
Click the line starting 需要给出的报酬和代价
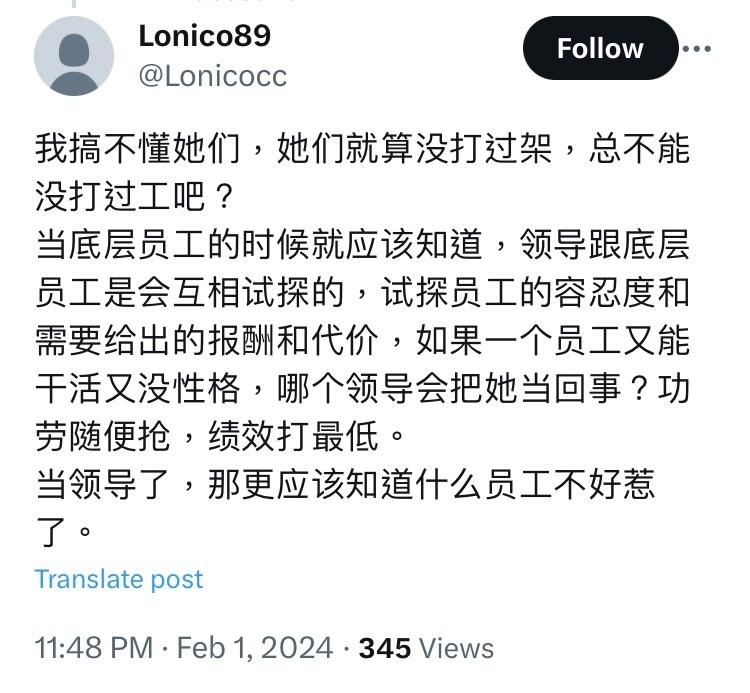[x=362, y=341]
